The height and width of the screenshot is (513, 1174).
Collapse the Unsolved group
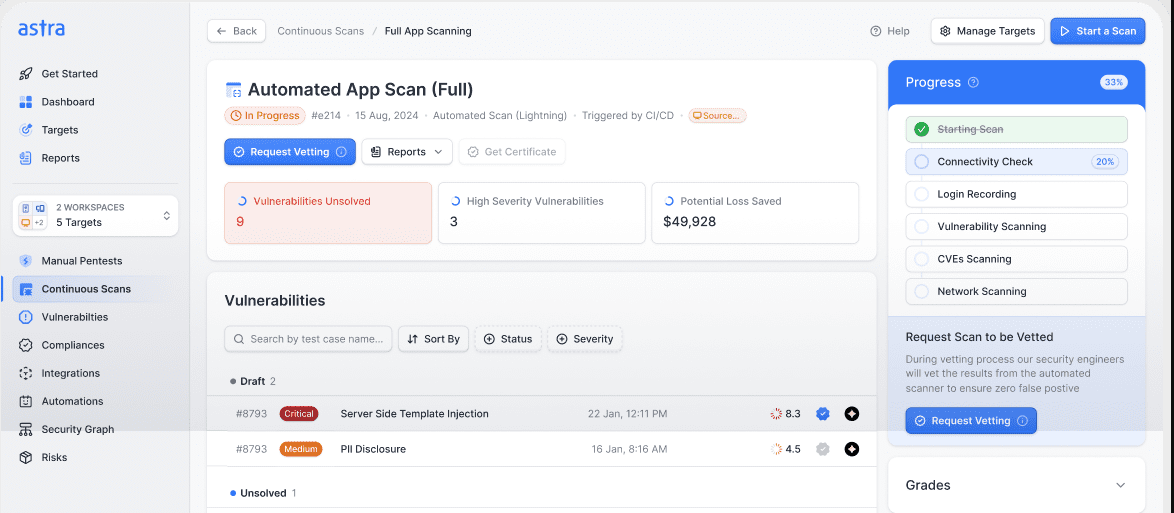(x=264, y=493)
